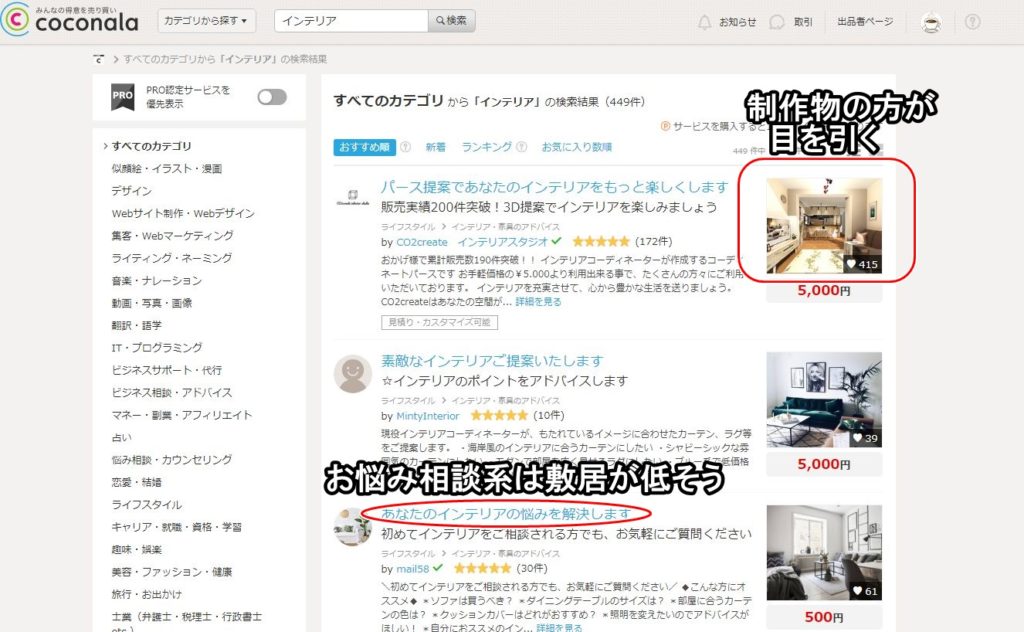Click 詳細を見る in CO2create listing

tap(538, 302)
